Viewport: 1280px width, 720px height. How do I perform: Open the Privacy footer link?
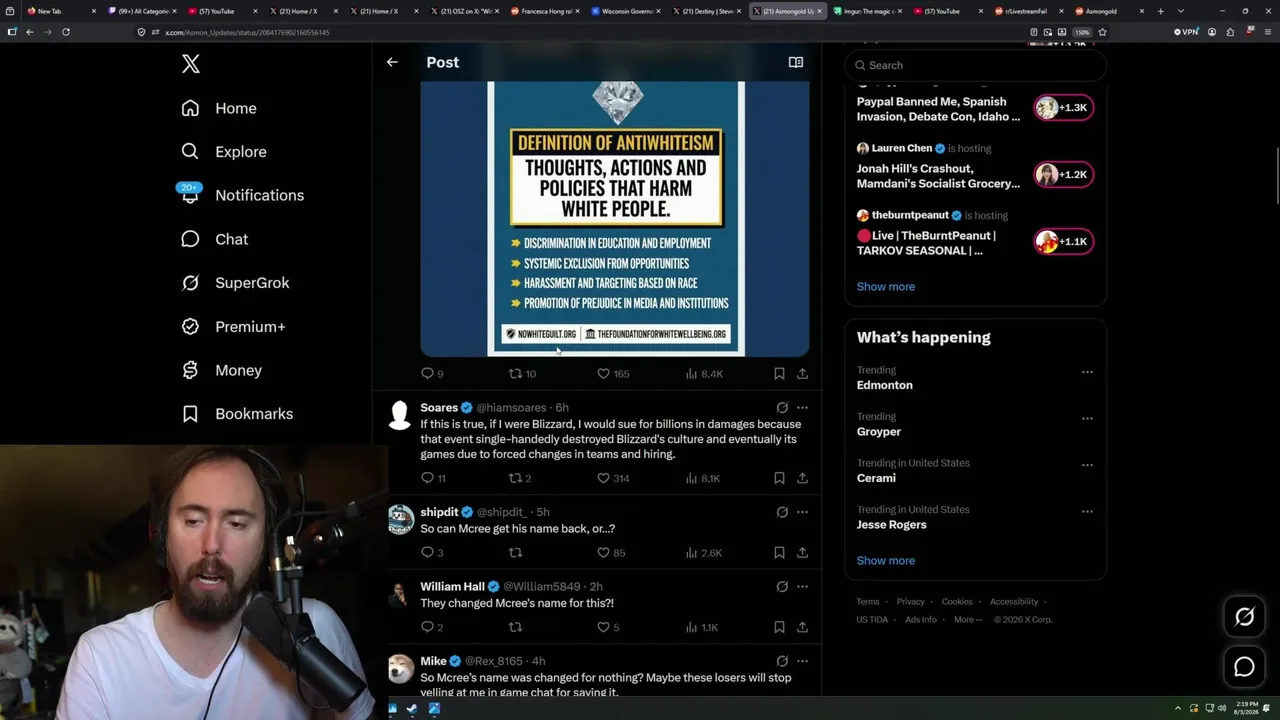tap(910, 602)
